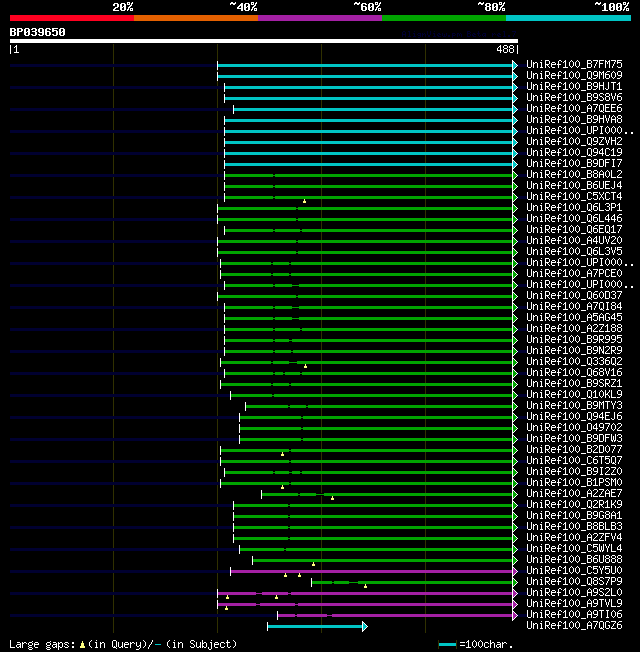Click the UniRef100_B9R995 label
The height and width of the screenshot is (652, 640).
tap(574, 340)
